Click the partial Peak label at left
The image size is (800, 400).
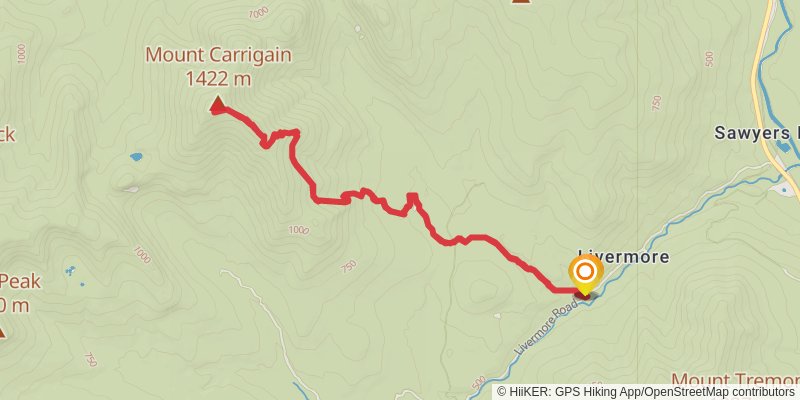pos(19,281)
